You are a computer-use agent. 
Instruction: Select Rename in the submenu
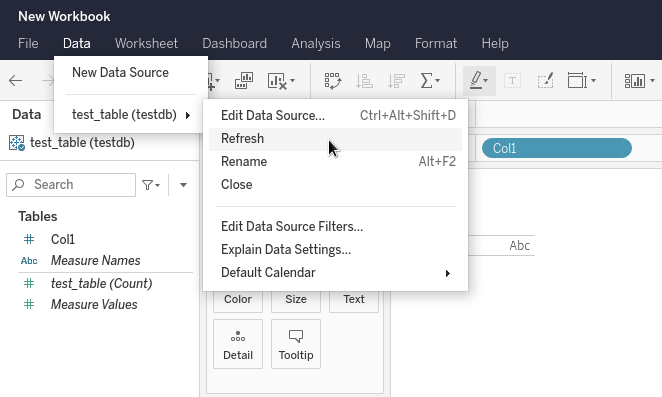[x=336, y=161]
